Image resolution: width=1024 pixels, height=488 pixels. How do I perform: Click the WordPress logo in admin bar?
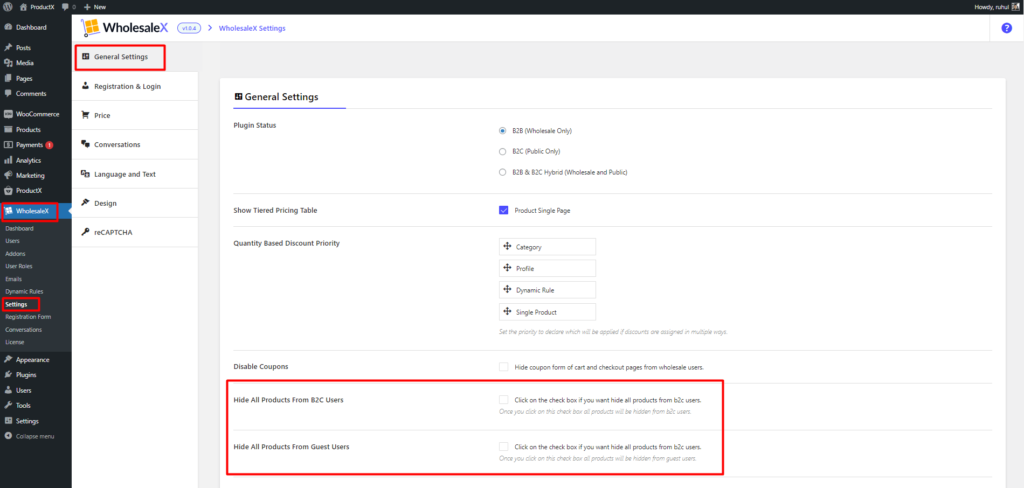8,6
